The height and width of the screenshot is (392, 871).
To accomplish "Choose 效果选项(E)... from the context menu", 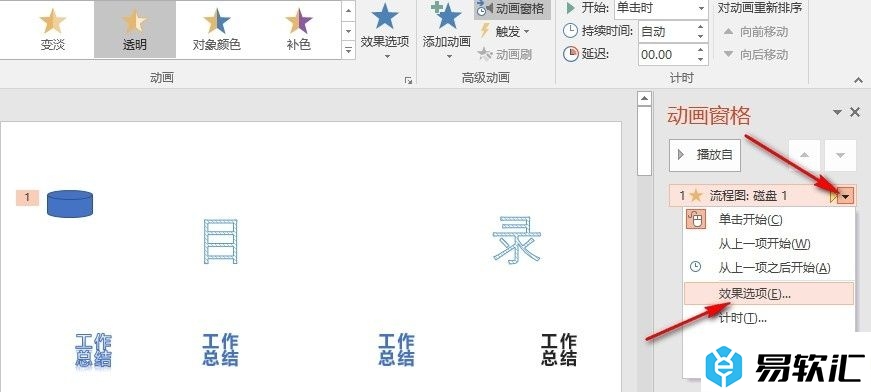I will [769, 294].
